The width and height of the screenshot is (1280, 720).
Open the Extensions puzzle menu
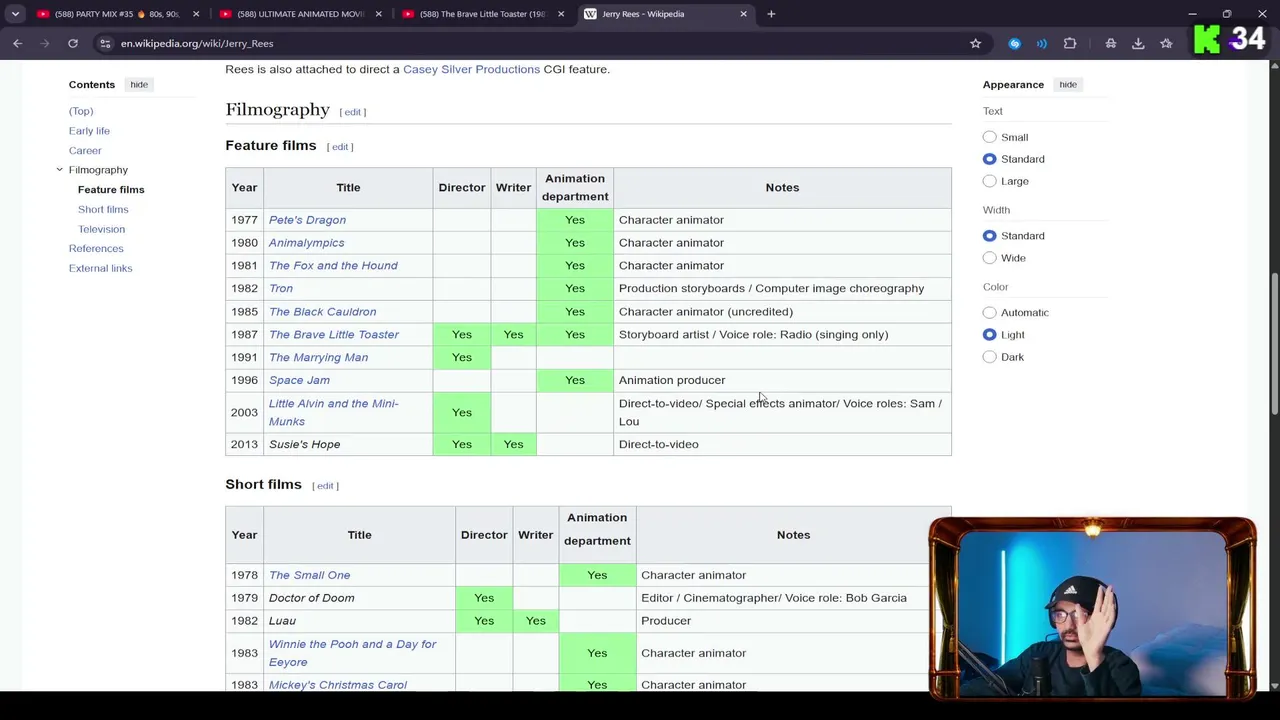click(x=1070, y=43)
